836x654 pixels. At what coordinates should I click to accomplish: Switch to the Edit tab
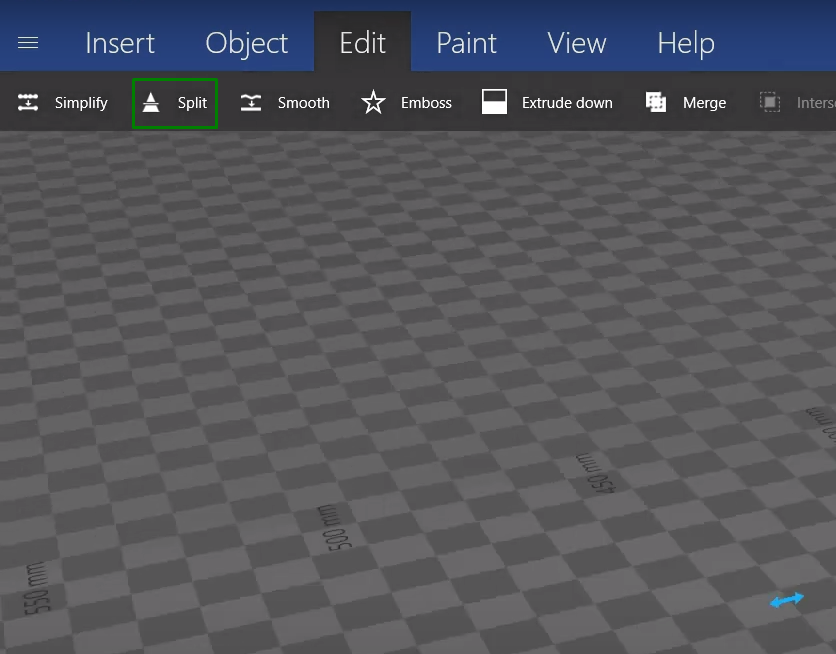click(x=362, y=42)
